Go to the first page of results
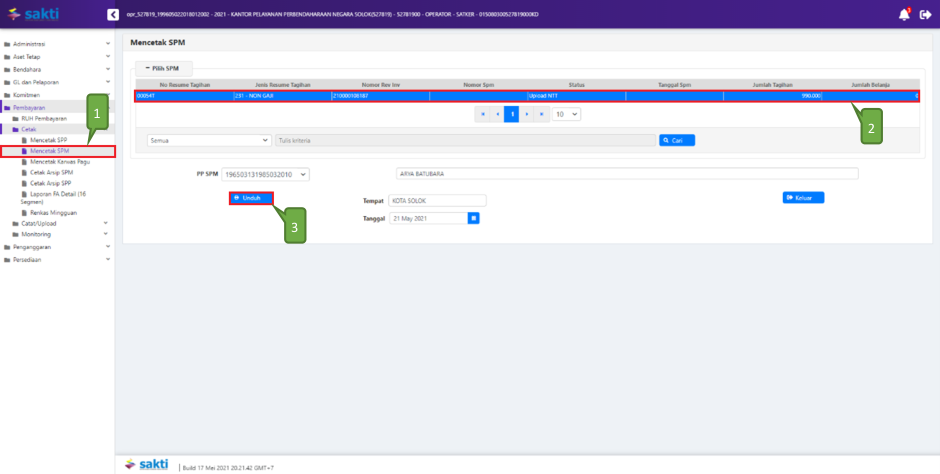 click(483, 115)
